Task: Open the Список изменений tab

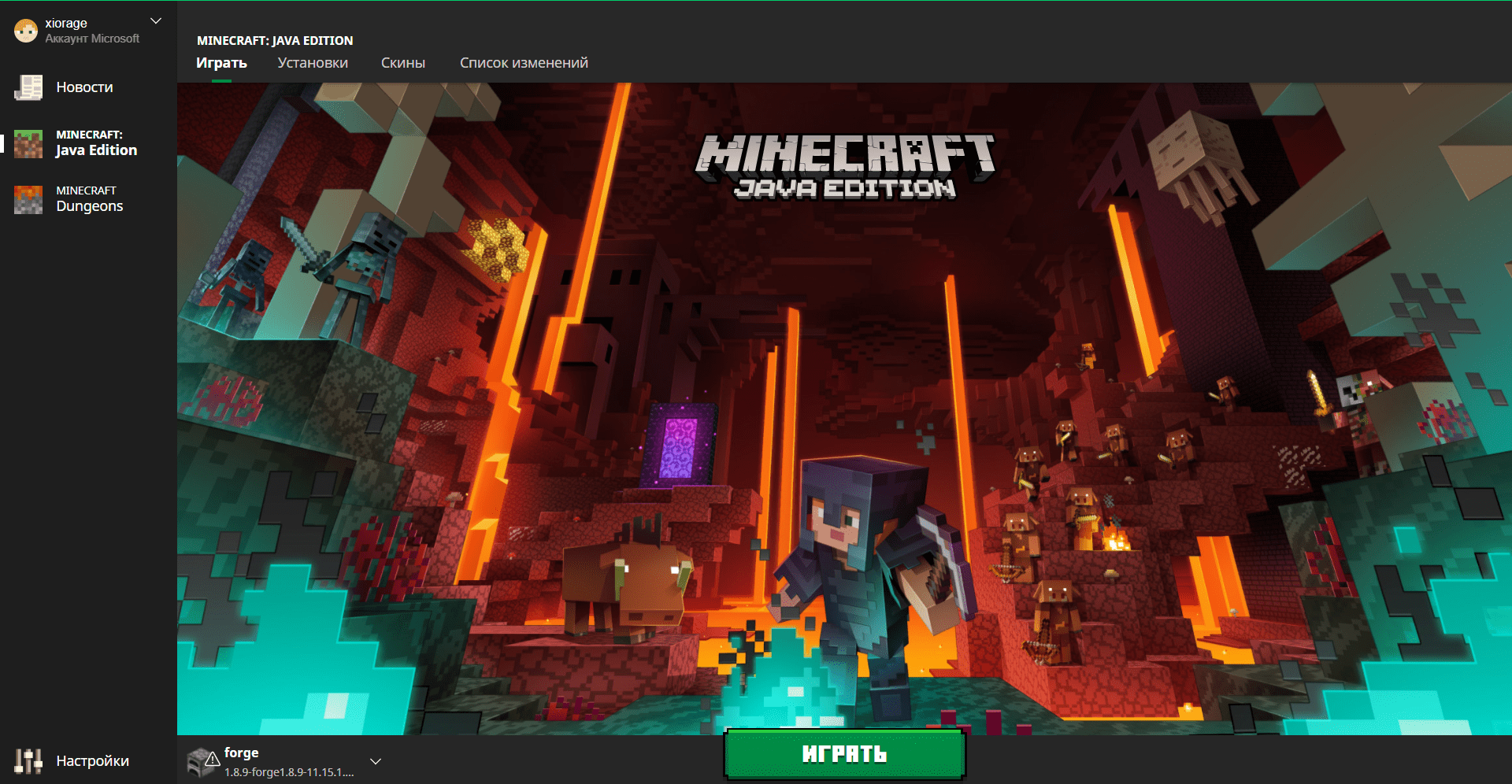Action: (x=524, y=63)
